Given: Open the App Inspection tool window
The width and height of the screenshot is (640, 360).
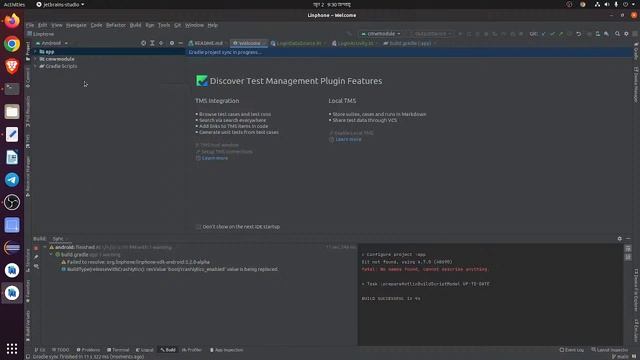Looking at the screenshot, I should 226,350.
